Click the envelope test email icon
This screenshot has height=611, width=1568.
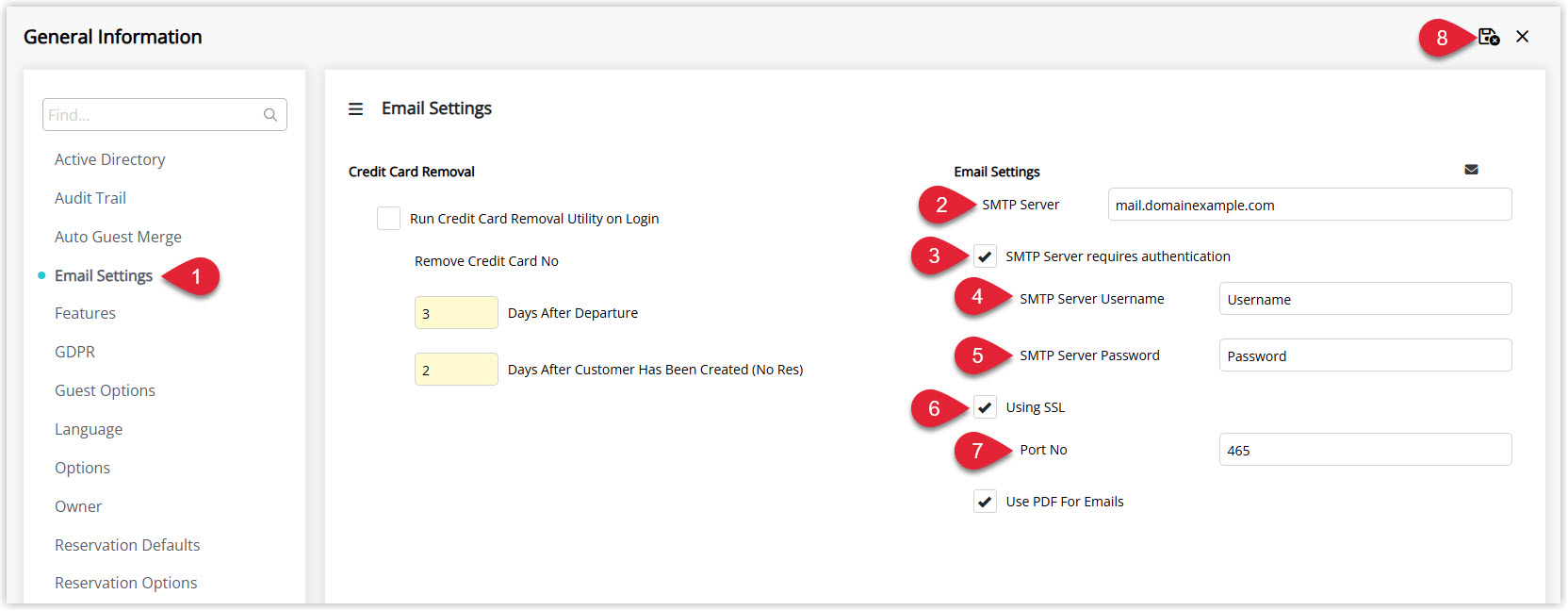pyautogui.click(x=1471, y=170)
